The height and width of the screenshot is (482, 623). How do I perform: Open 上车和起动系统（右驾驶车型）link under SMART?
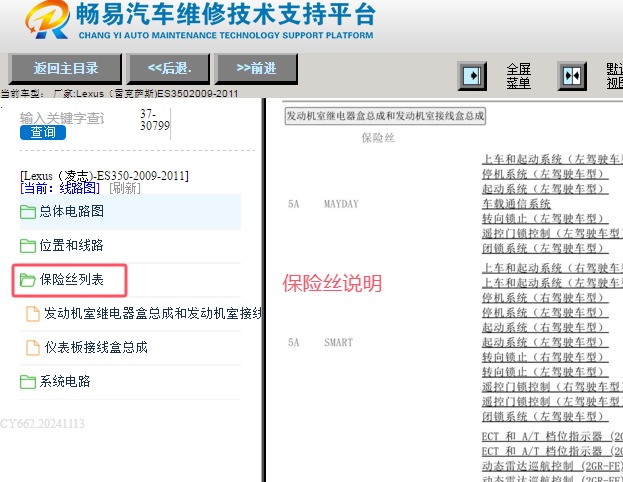(x=552, y=268)
